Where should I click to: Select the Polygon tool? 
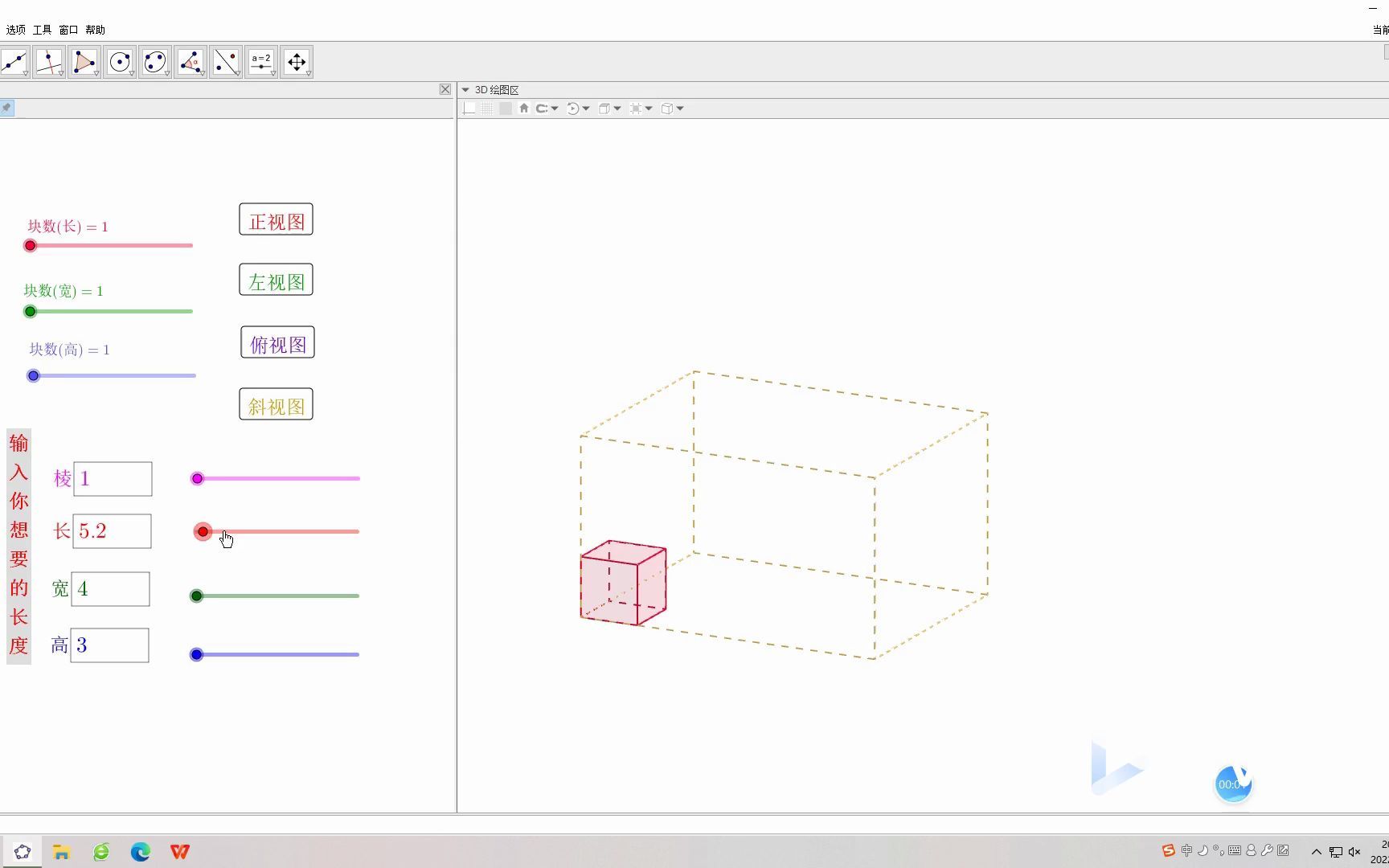pyautogui.click(x=84, y=61)
